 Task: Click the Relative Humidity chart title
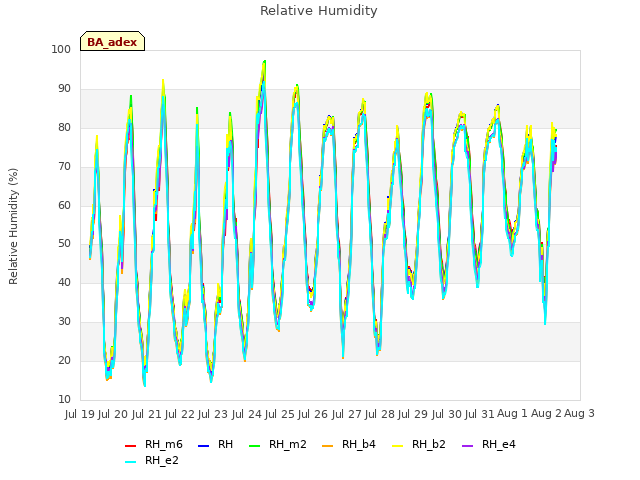(319, 11)
